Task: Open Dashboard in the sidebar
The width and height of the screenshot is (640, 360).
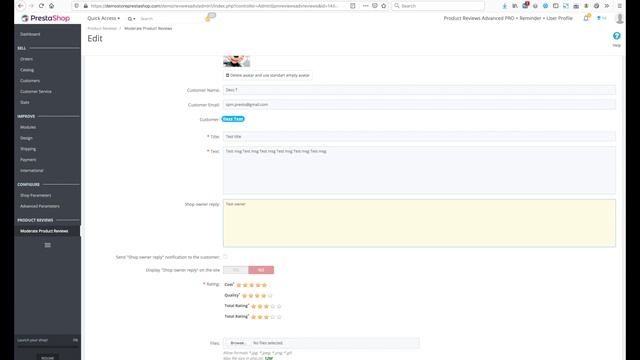Action: (x=30, y=34)
